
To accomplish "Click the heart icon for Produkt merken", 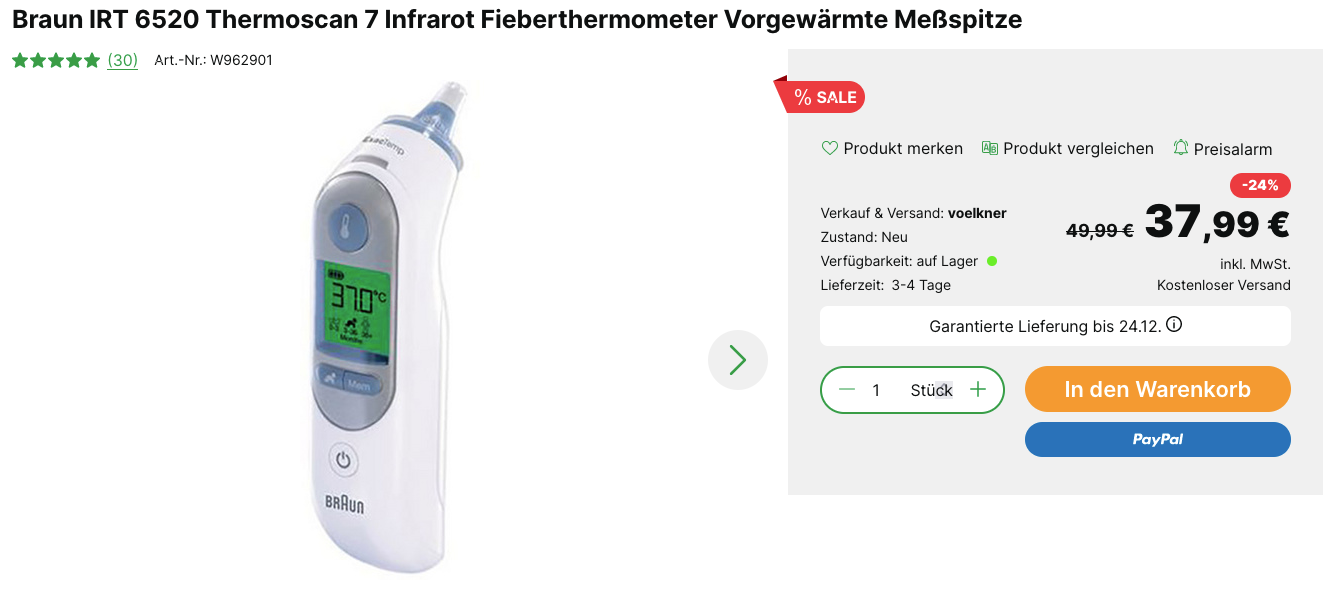I will click(829, 148).
